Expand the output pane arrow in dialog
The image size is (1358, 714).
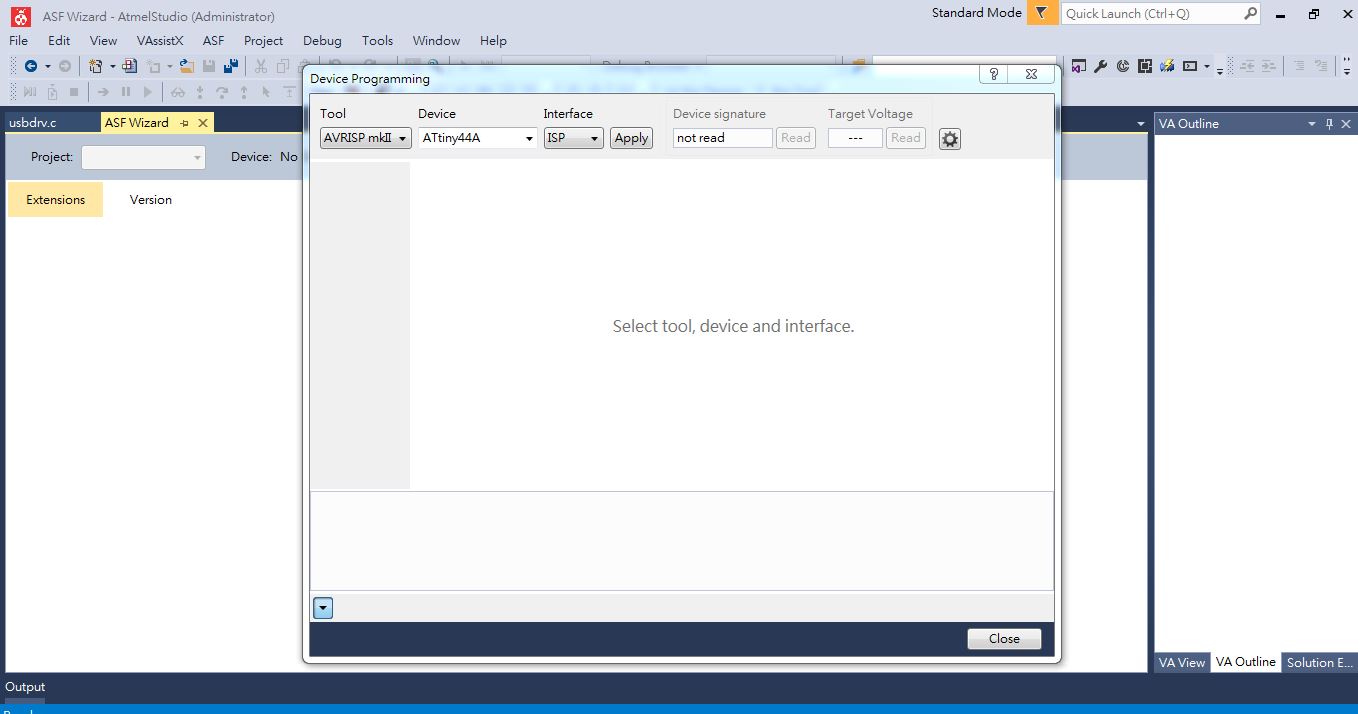point(323,608)
